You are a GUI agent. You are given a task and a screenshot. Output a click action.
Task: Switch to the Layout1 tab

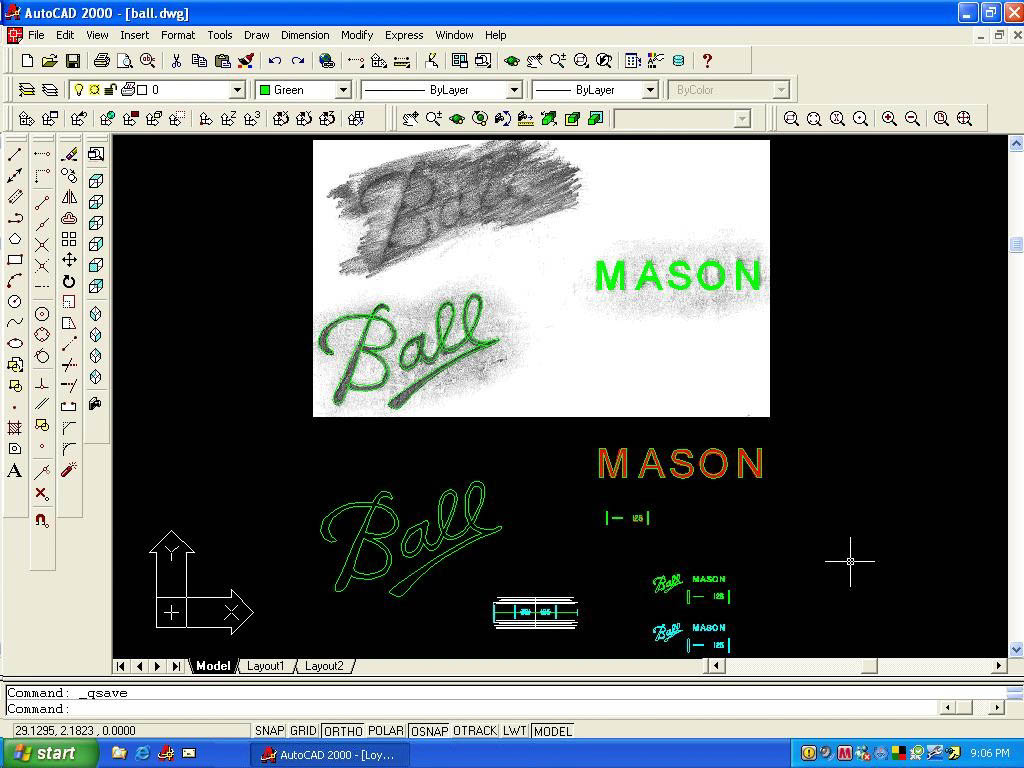click(265, 665)
